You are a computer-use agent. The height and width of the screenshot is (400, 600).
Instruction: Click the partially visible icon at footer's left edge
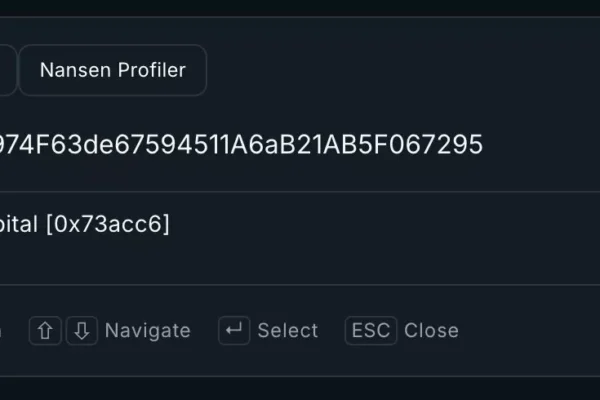[x=1, y=331]
